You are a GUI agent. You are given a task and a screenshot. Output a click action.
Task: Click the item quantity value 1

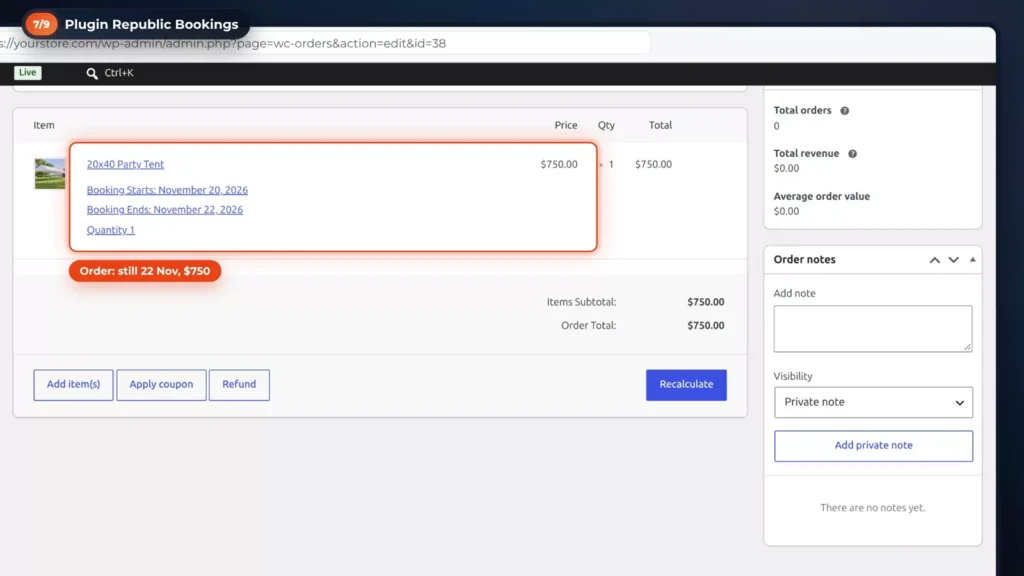(611, 165)
